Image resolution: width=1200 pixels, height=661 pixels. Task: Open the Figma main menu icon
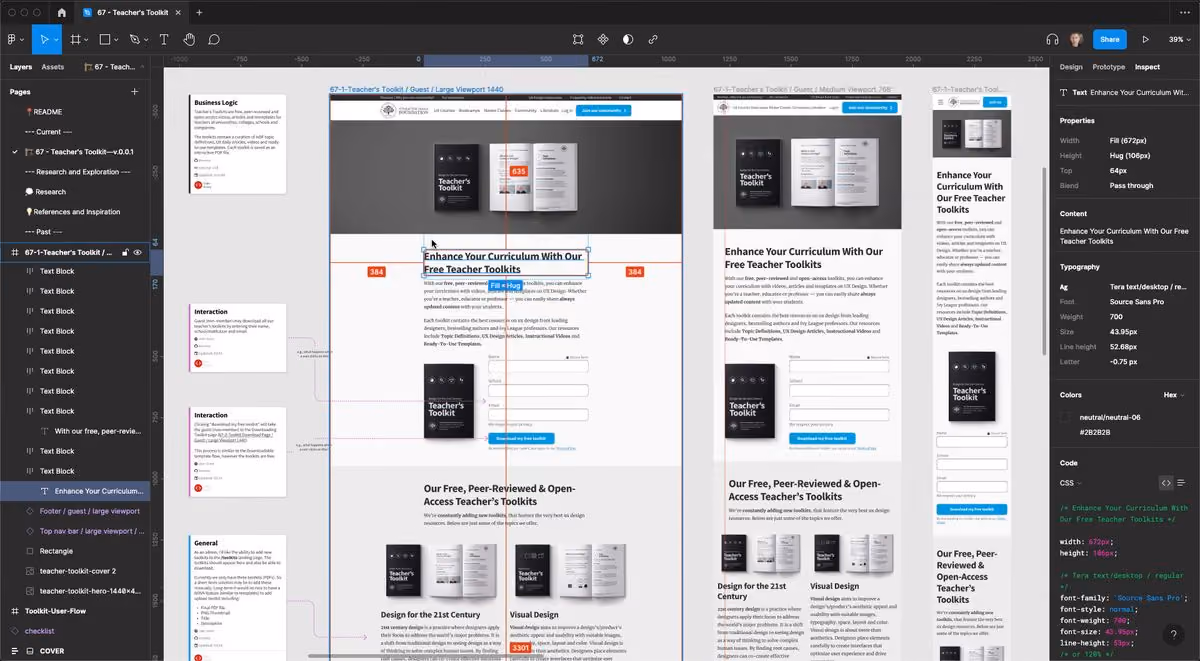tap(11, 39)
